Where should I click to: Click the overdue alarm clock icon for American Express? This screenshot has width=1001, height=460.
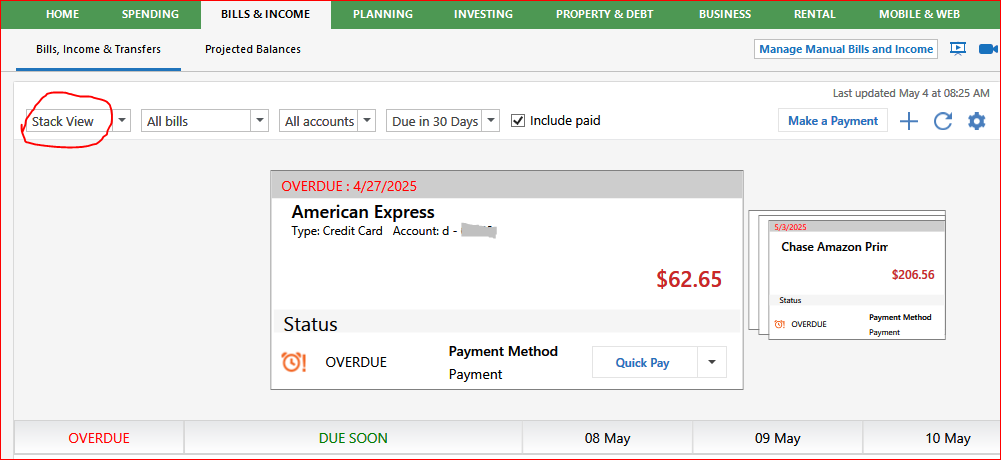294,362
